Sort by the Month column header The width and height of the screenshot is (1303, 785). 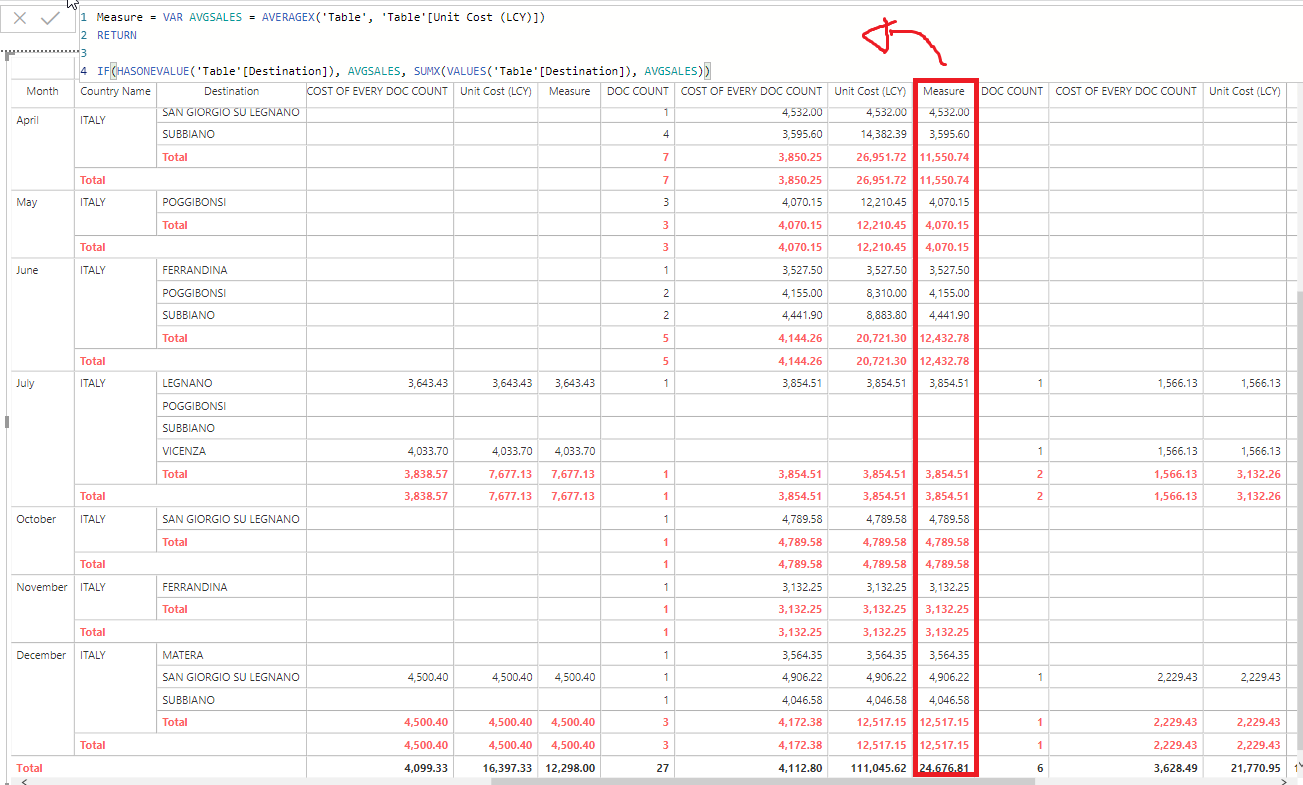click(42, 91)
